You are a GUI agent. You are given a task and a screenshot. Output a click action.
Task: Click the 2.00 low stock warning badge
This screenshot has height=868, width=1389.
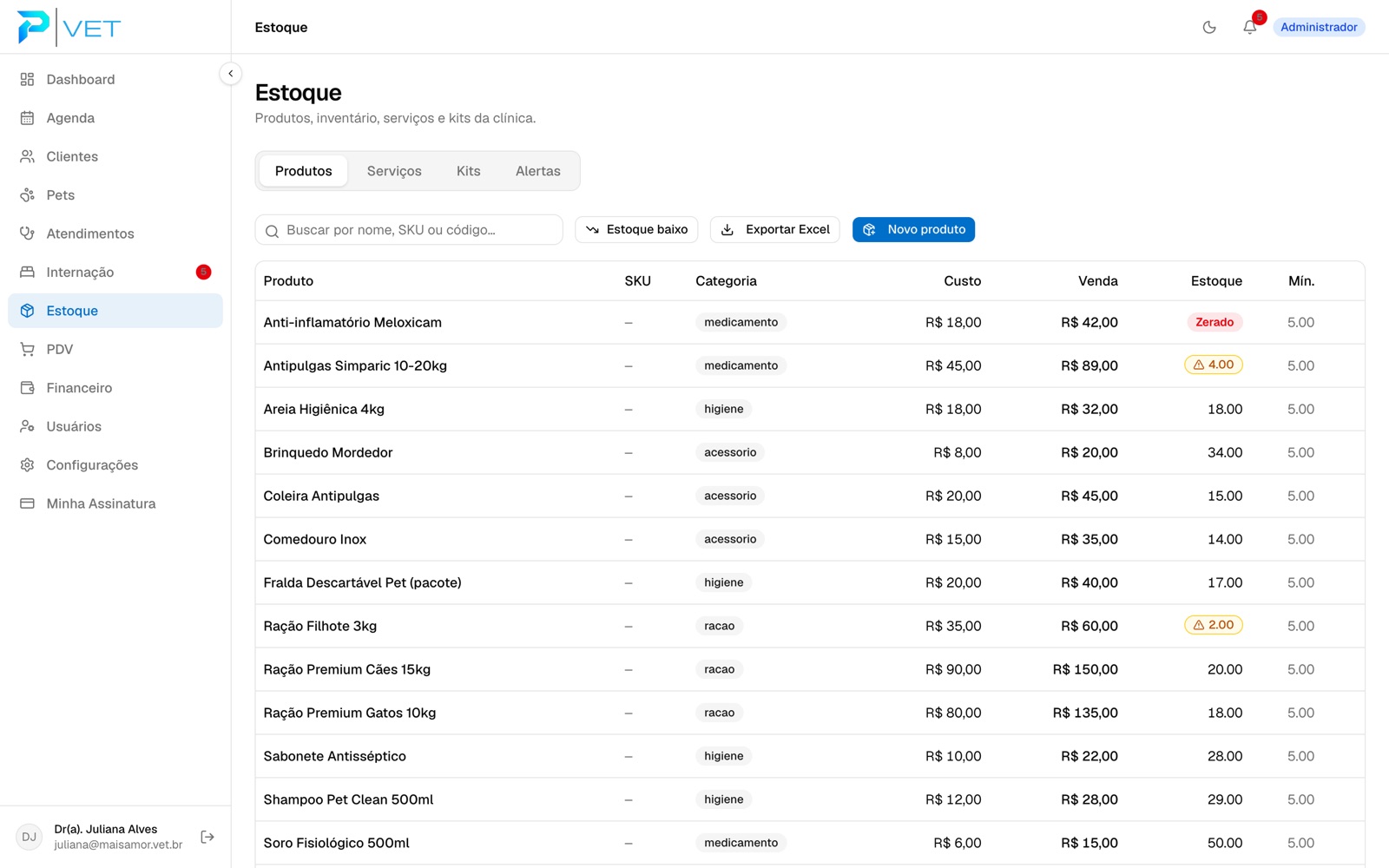pos(1214,626)
